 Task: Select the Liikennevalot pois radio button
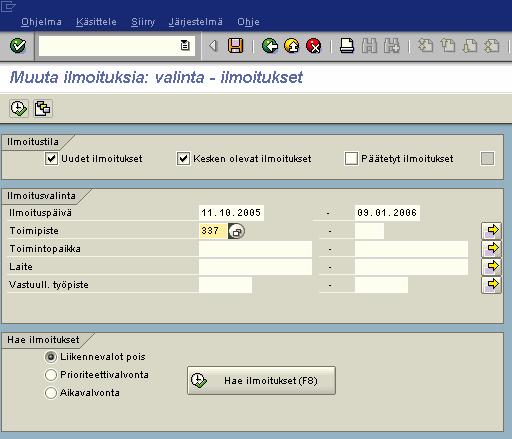51,357
